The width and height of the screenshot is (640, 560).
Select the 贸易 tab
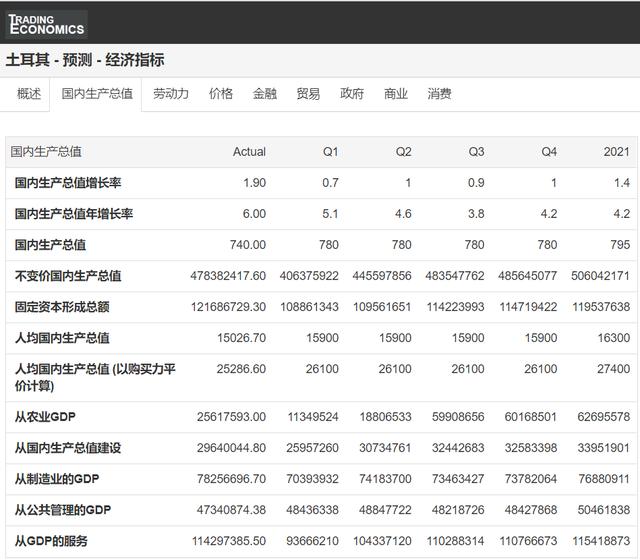[308, 94]
